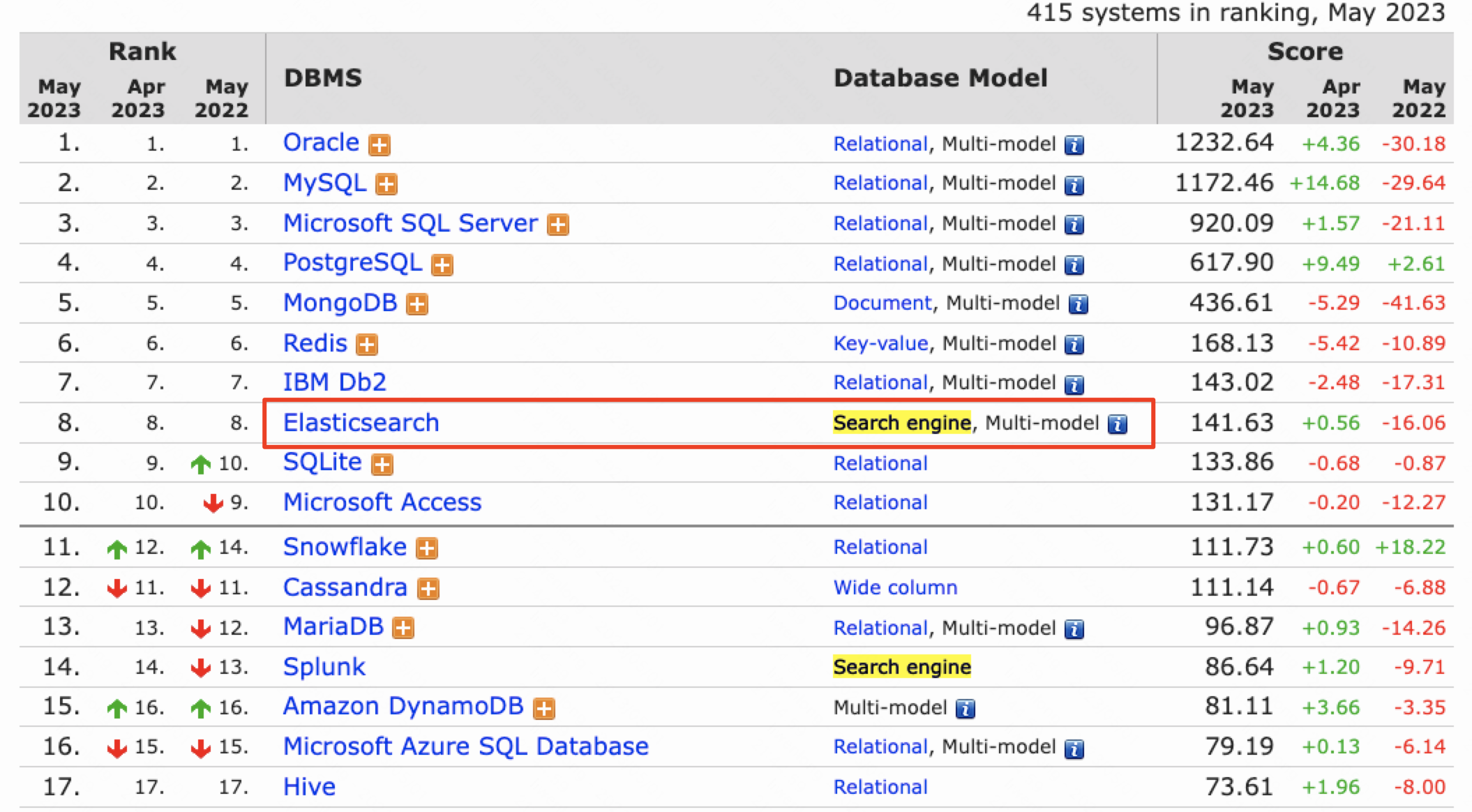Open the info icon in MongoDB row
1472x812 pixels.
coord(1079,305)
